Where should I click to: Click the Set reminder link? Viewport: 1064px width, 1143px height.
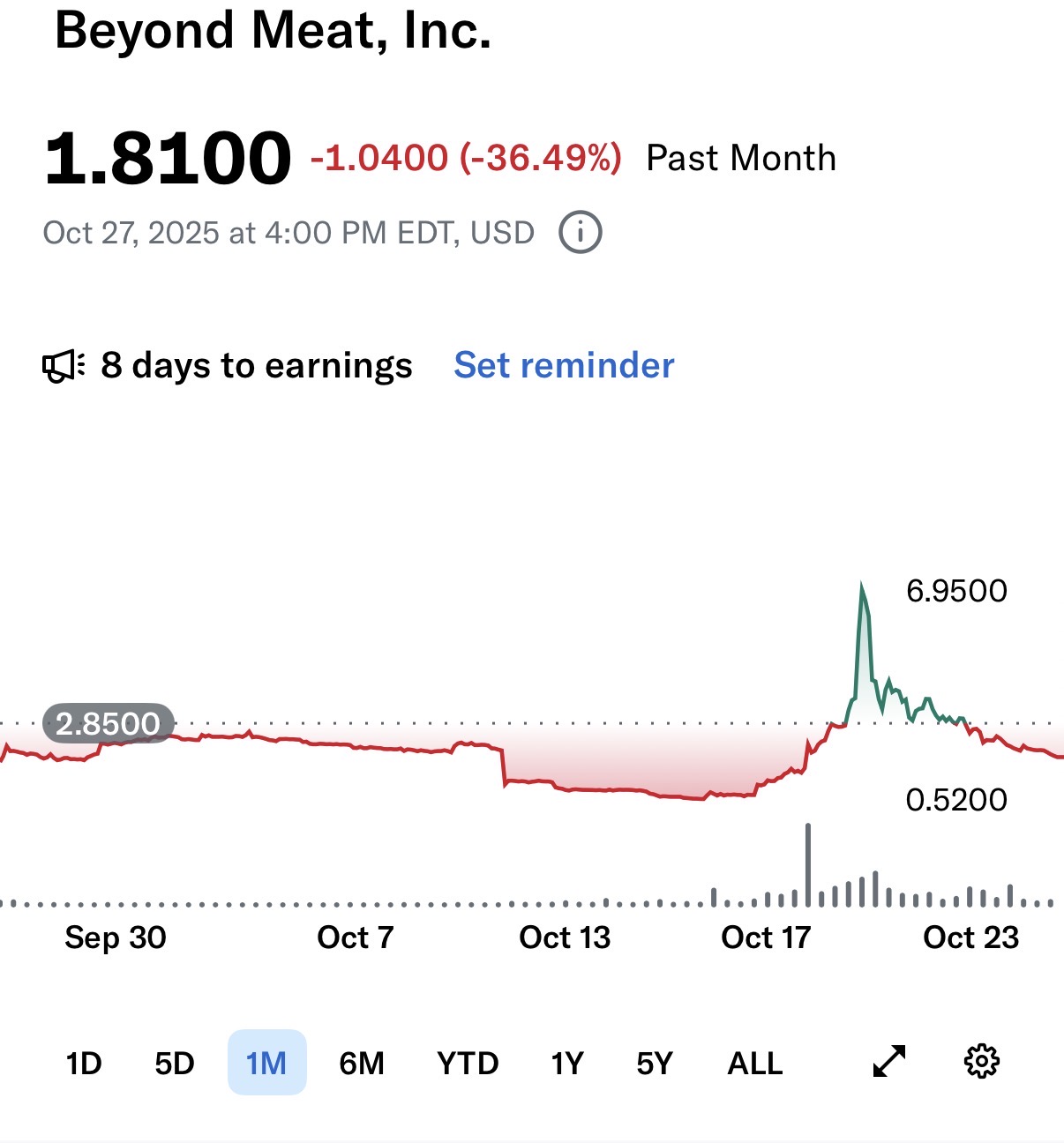[x=564, y=365]
